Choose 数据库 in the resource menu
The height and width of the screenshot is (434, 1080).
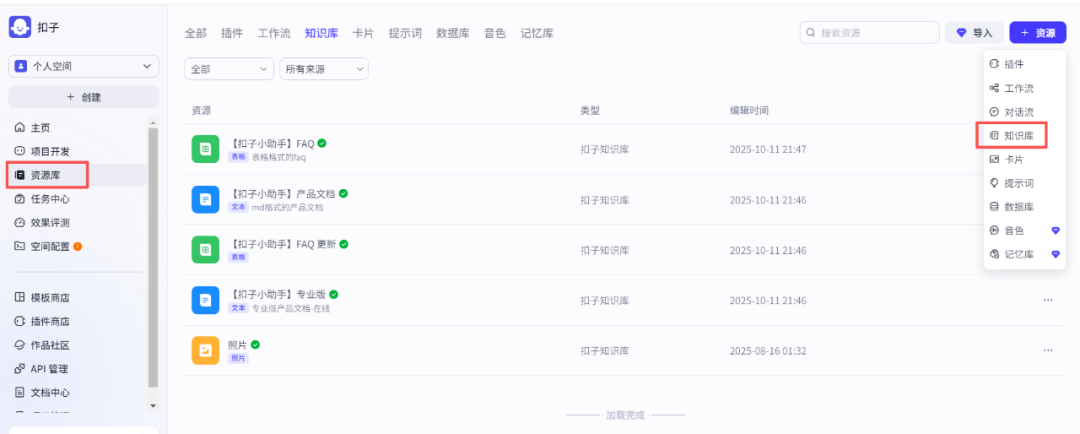(1025, 207)
